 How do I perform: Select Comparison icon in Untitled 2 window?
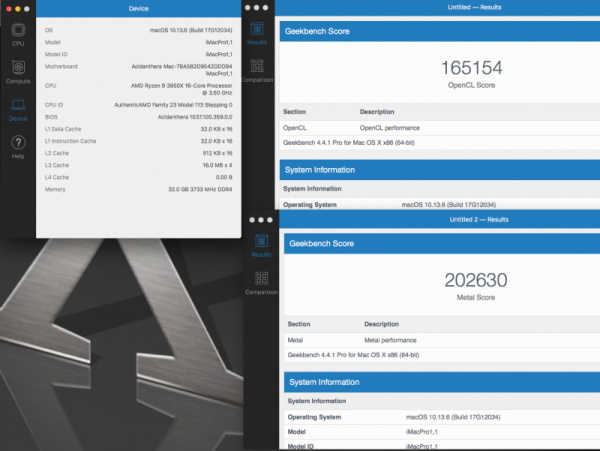262,283
